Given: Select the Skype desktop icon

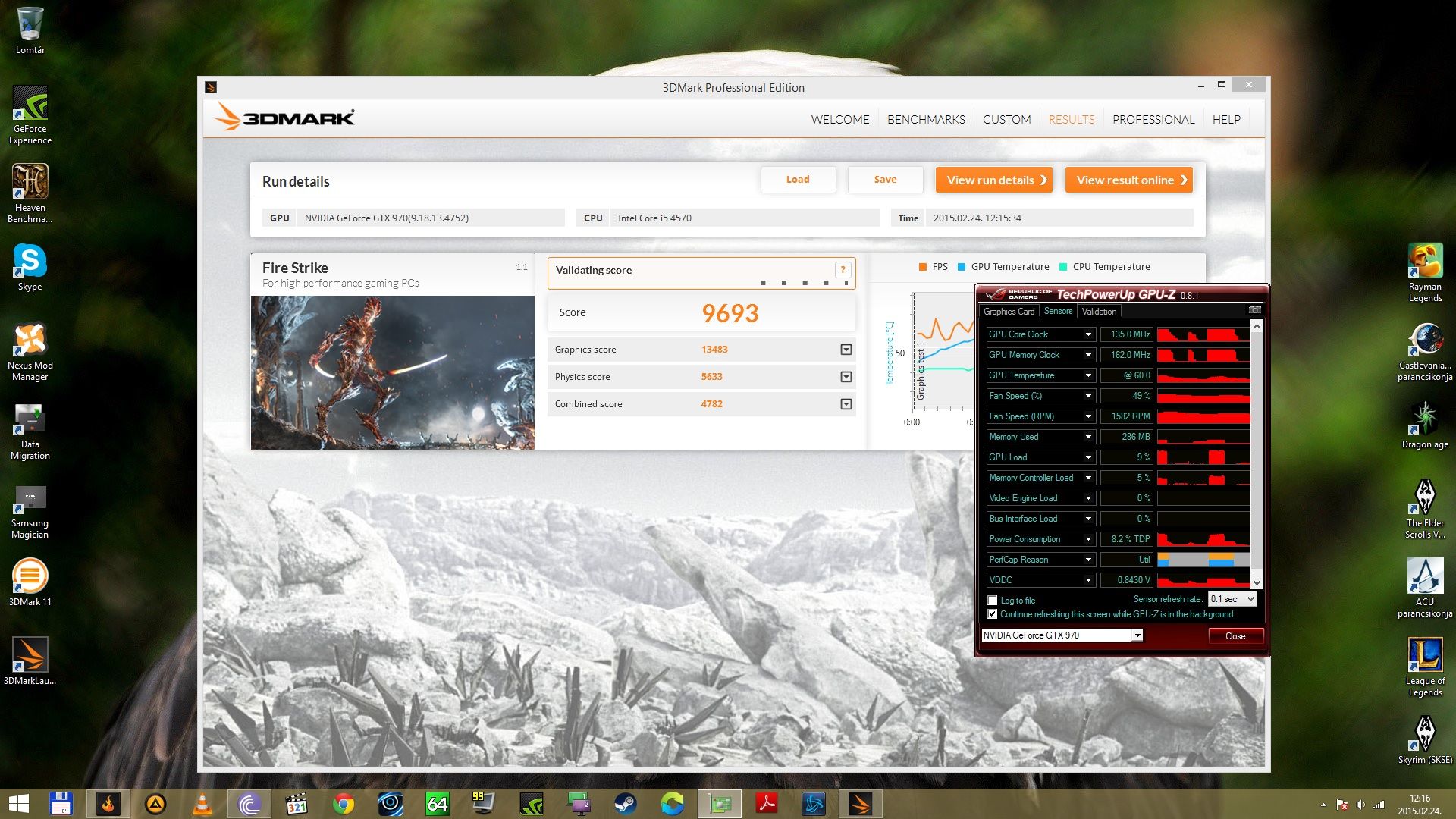Looking at the screenshot, I should pyautogui.click(x=30, y=267).
